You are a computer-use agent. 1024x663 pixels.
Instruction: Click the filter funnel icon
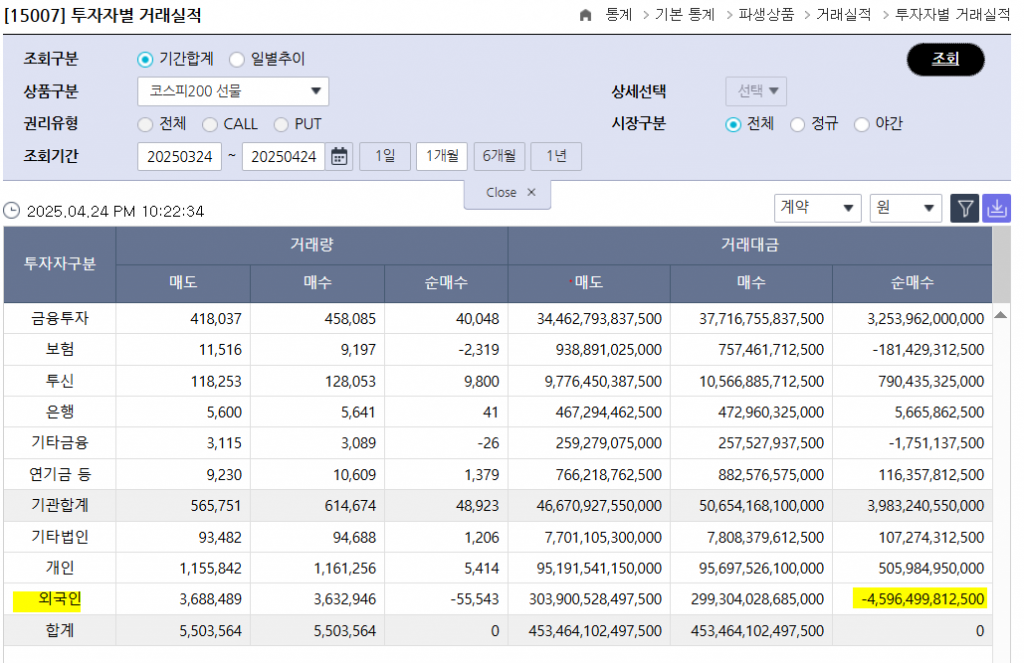[x=964, y=208]
